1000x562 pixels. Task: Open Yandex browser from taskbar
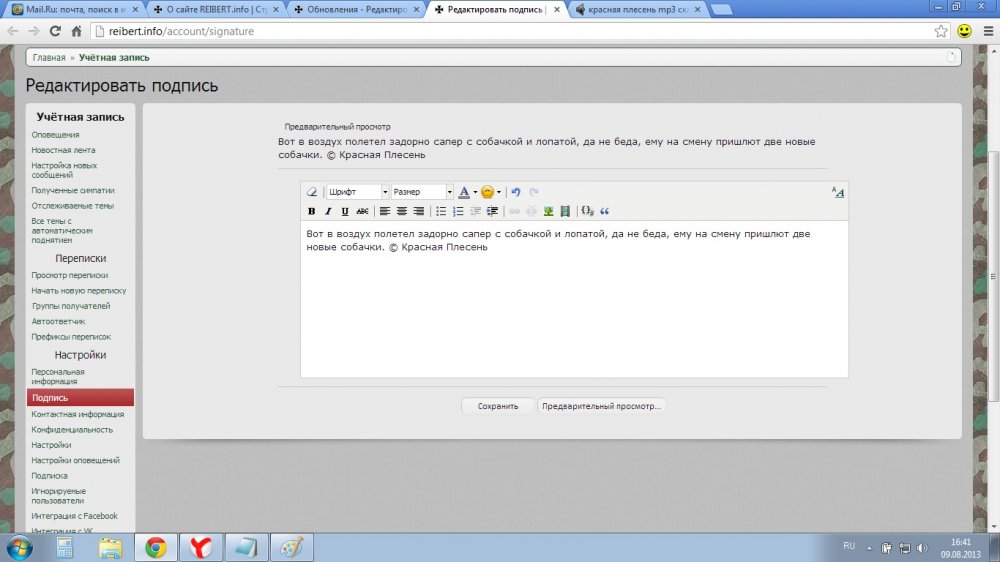200,548
